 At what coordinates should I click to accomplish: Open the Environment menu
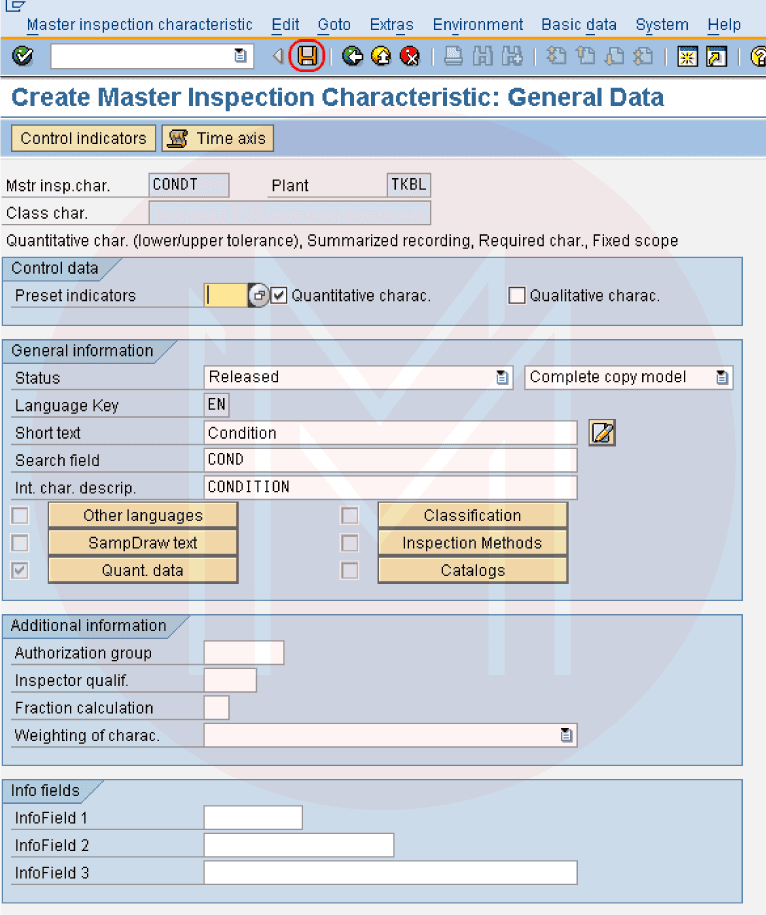tap(478, 24)
